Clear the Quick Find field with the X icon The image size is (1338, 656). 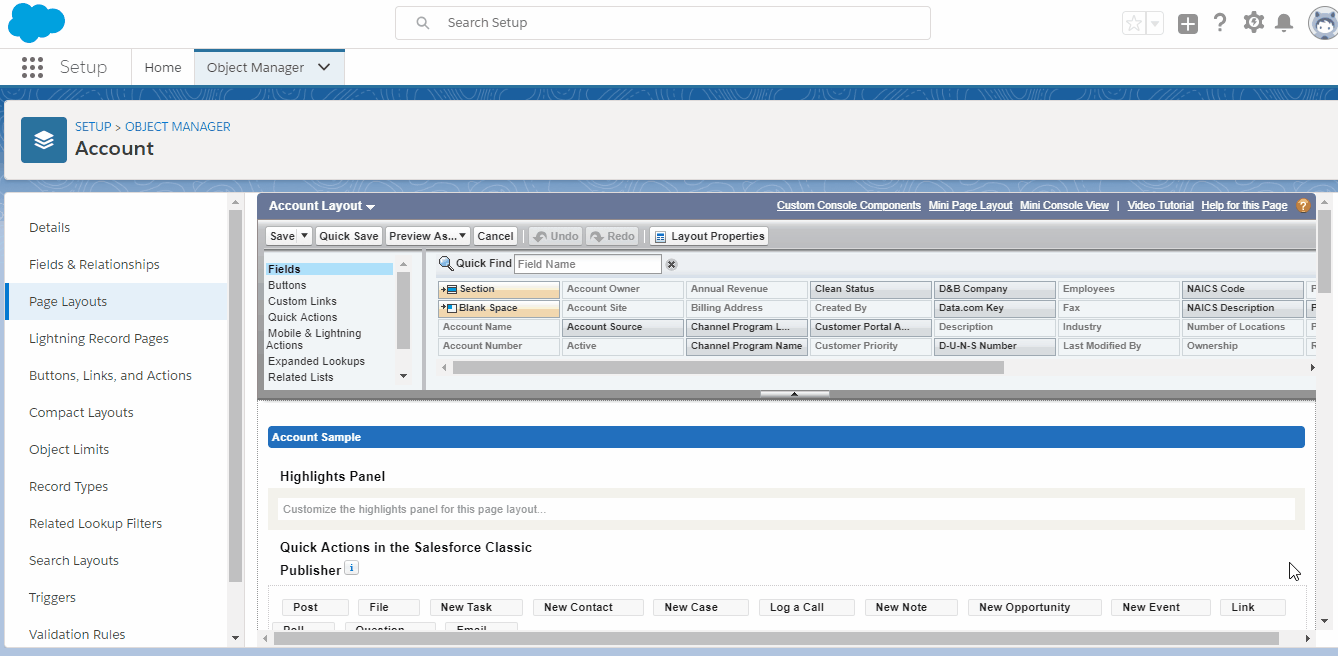tap(672, 264)
